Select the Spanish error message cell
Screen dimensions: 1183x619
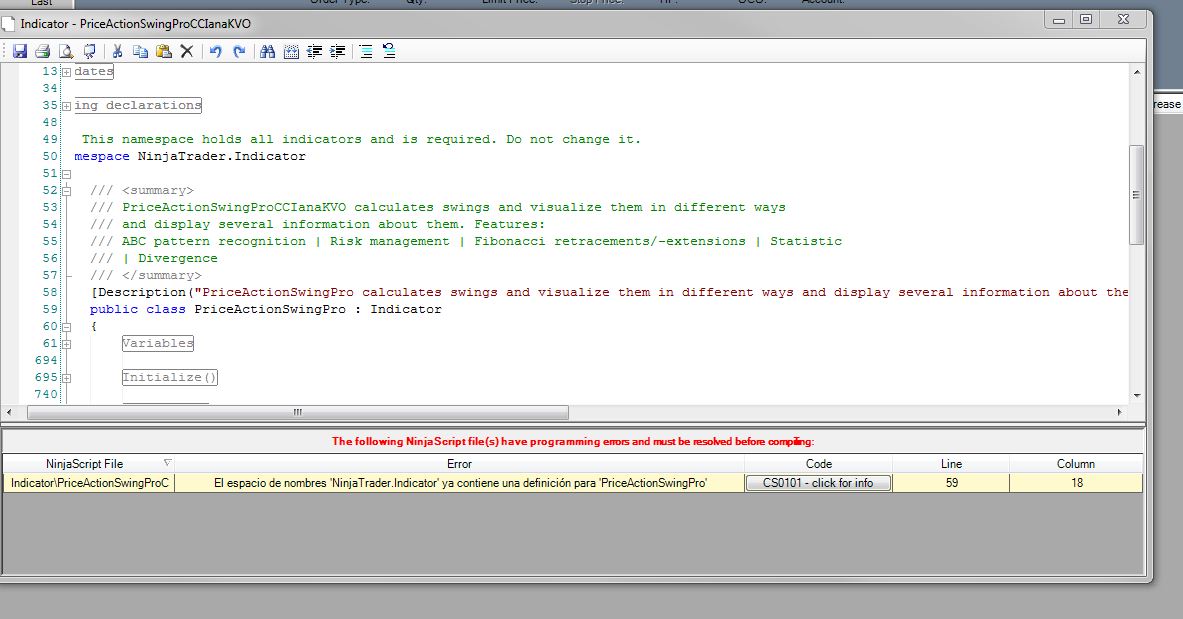(459, 483)
